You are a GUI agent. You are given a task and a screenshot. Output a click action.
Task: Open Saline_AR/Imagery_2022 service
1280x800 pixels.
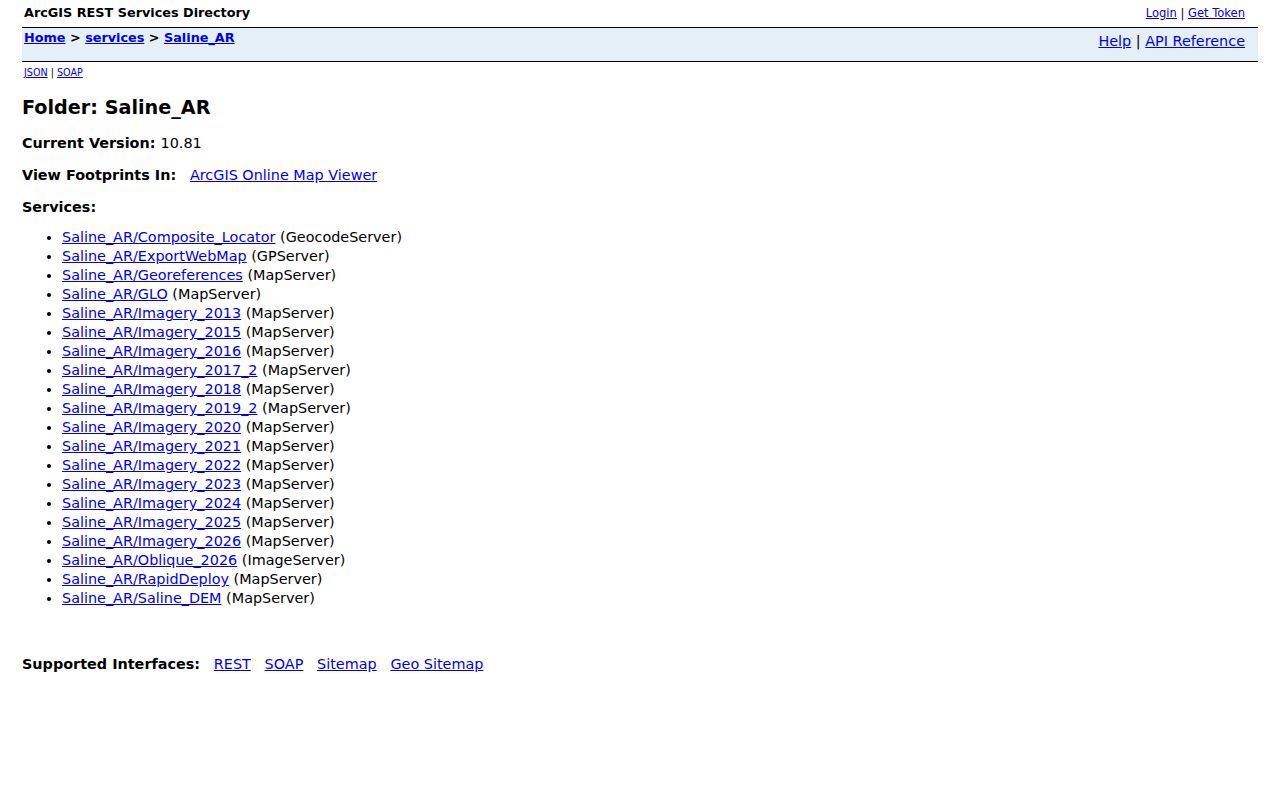[x=151, y=465]
